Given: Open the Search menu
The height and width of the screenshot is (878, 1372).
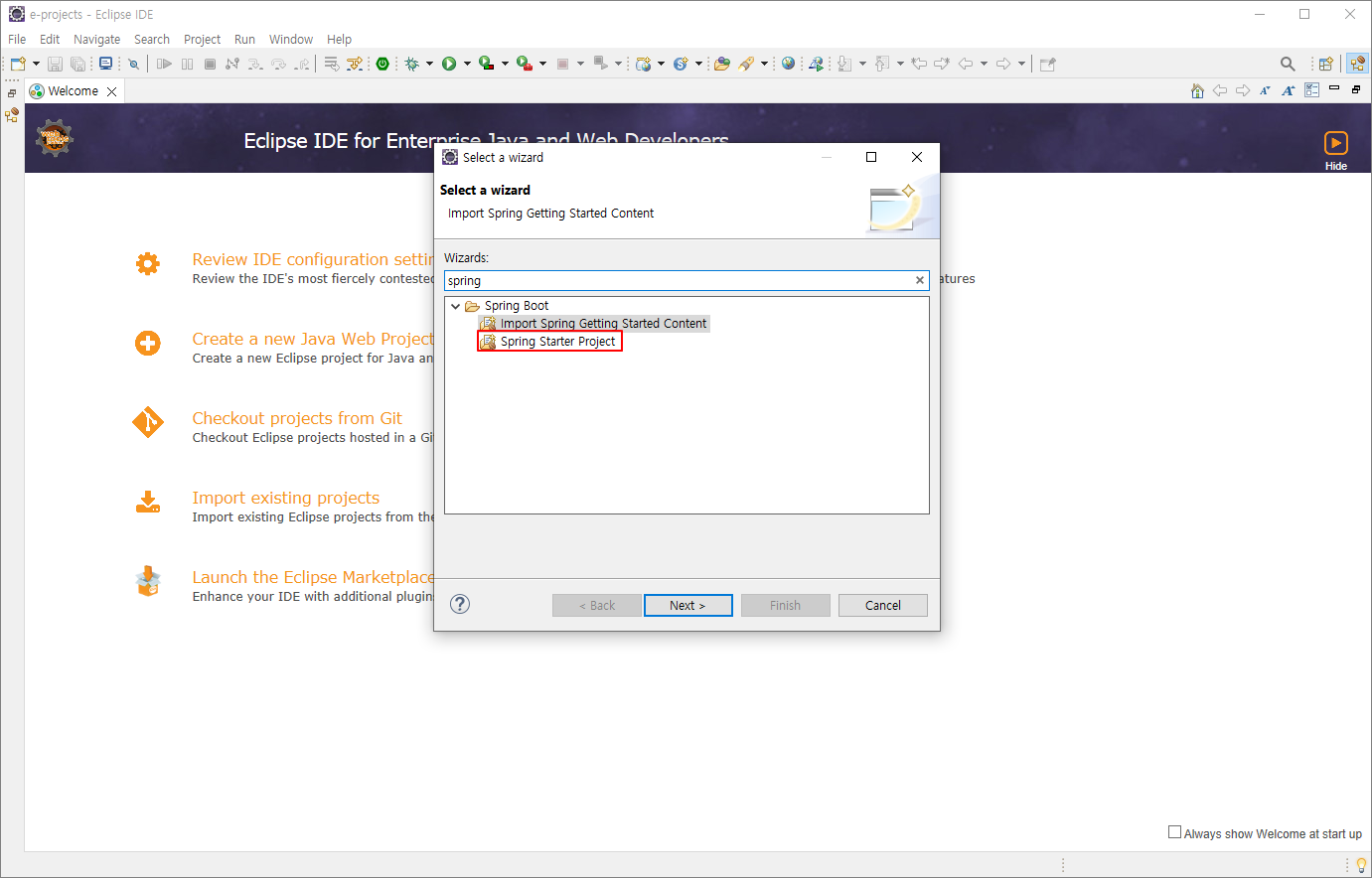Looking at the screenshot, I should (x=152, y=39).
